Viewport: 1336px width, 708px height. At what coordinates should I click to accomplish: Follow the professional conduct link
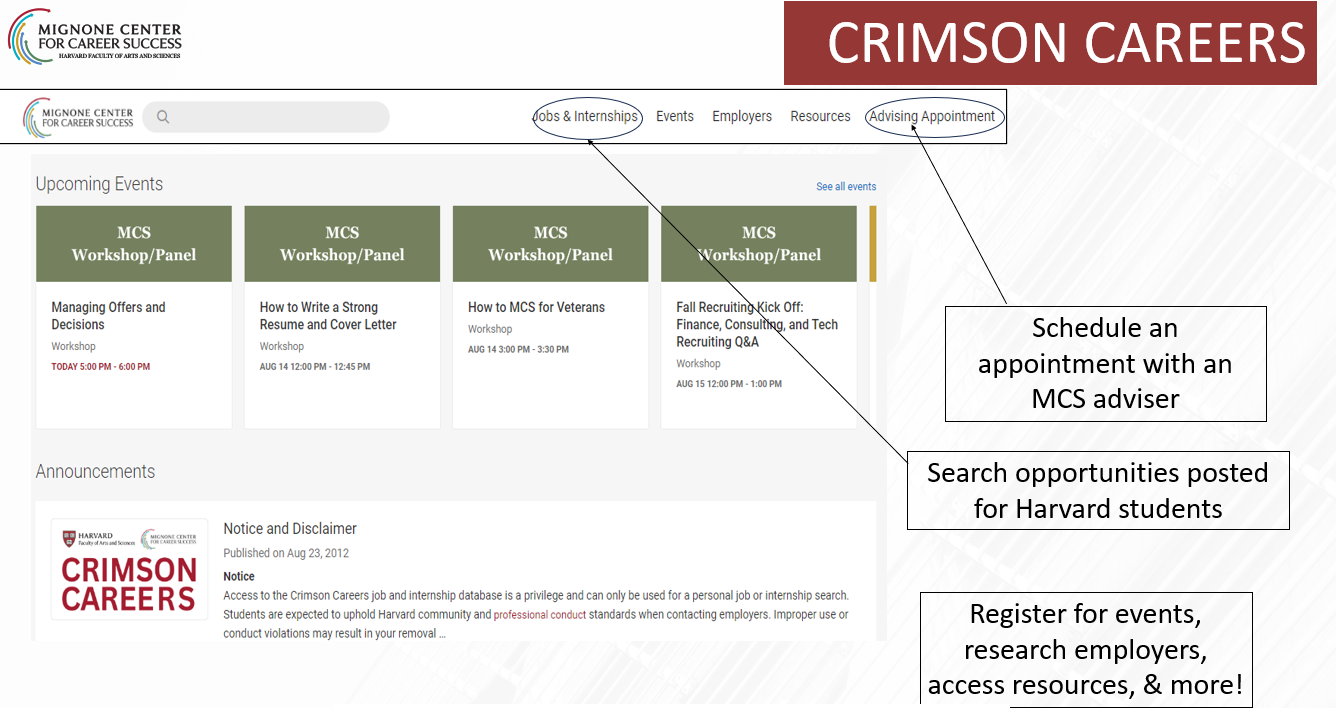point(540,615)
